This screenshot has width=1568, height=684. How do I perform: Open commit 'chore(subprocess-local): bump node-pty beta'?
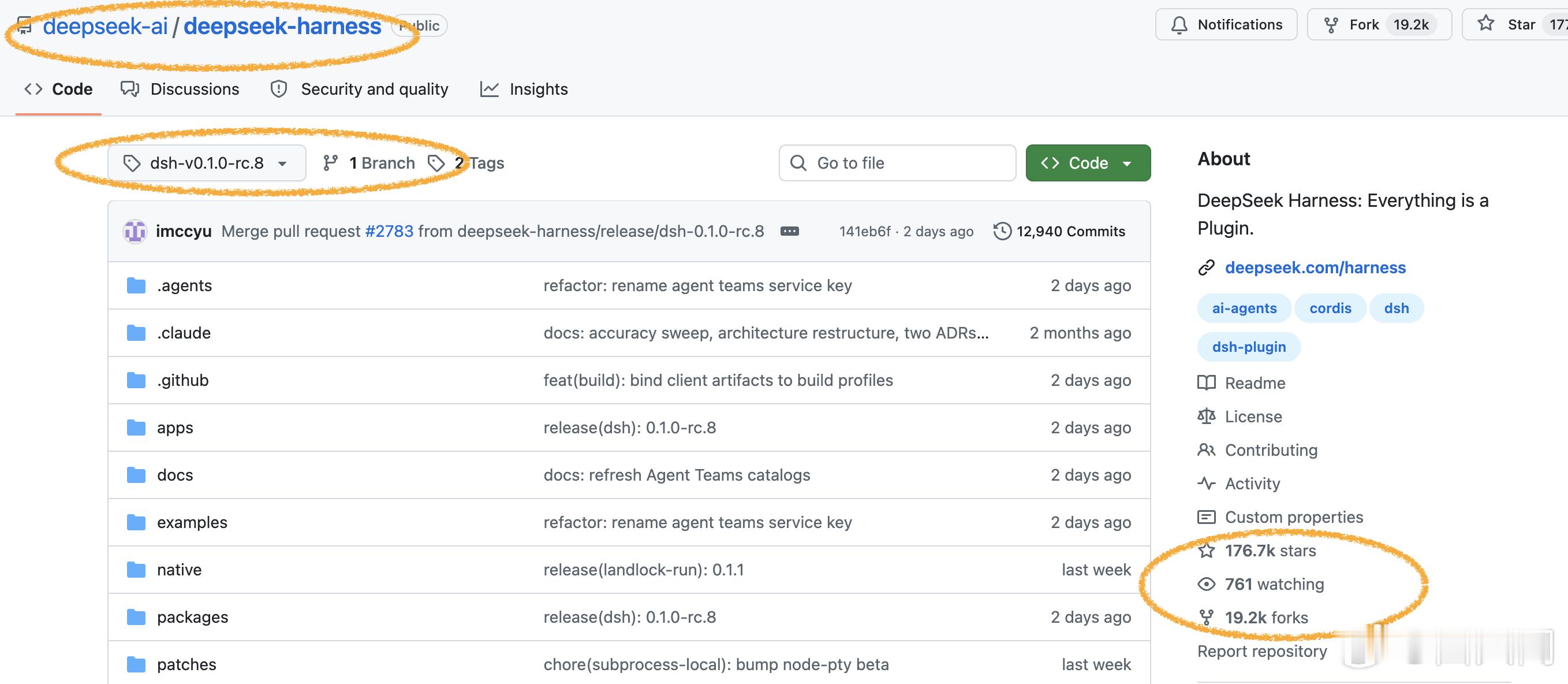click(716, 664)
